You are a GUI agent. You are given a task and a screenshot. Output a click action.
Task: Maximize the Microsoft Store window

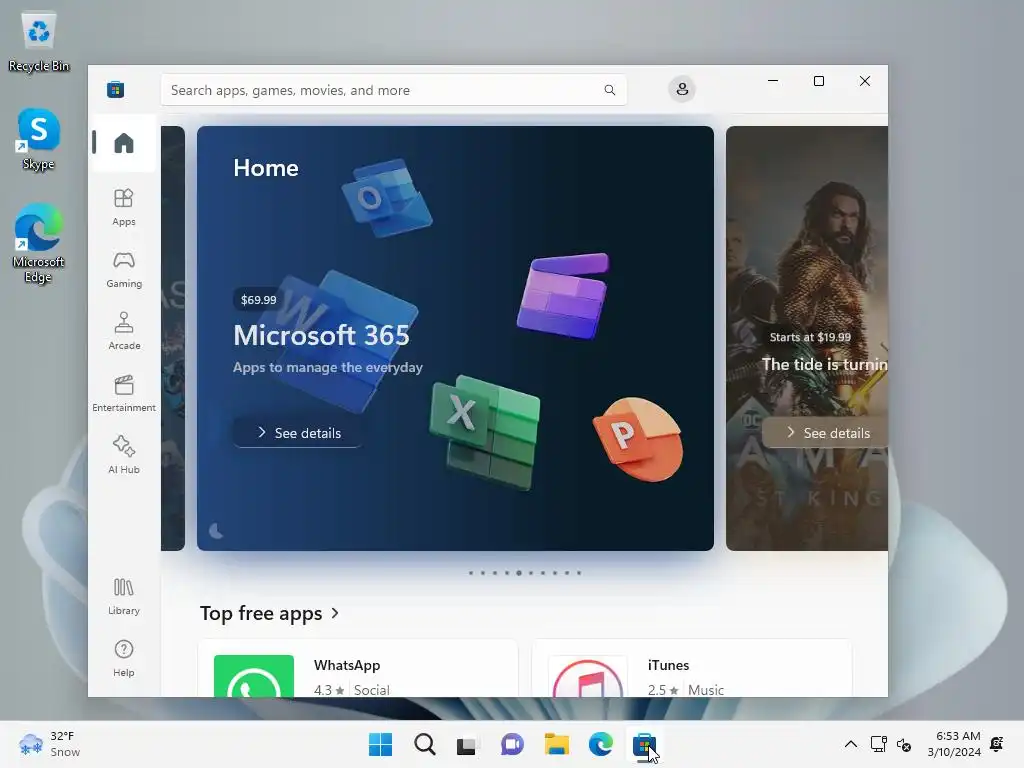click(x=819, y=81)
